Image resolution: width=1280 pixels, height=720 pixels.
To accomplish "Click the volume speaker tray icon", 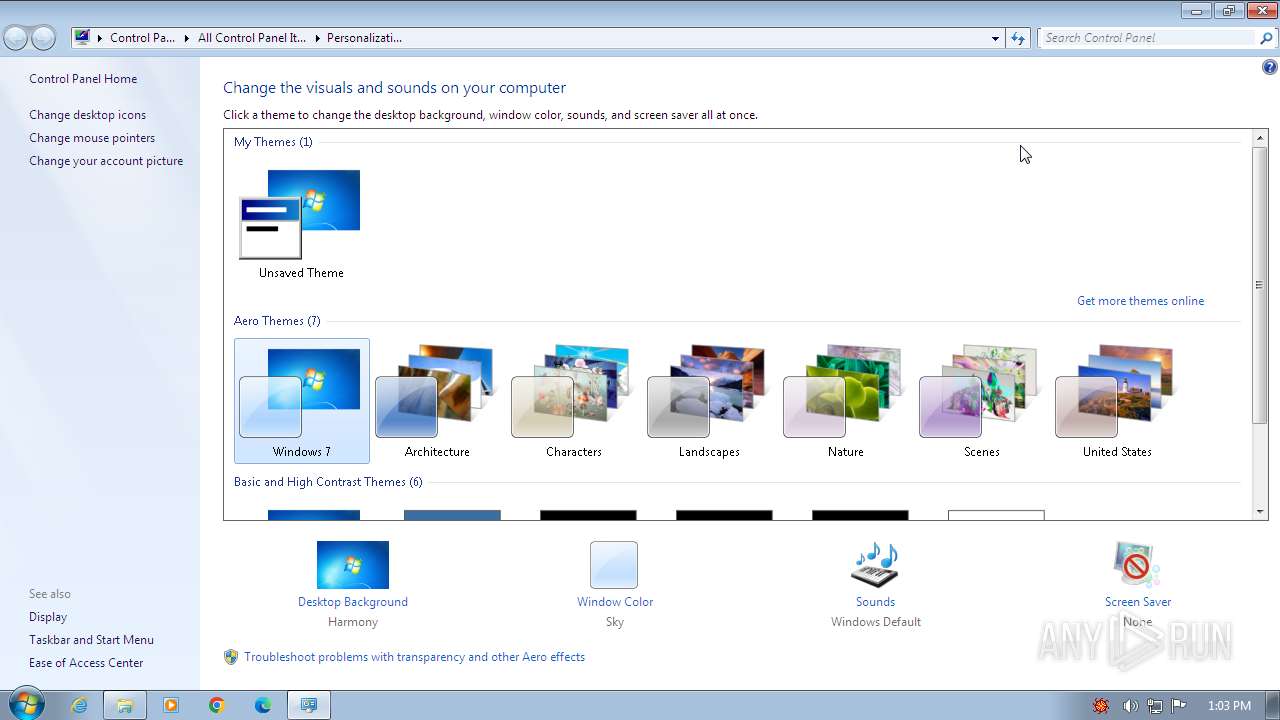I will pos(1130,706).
